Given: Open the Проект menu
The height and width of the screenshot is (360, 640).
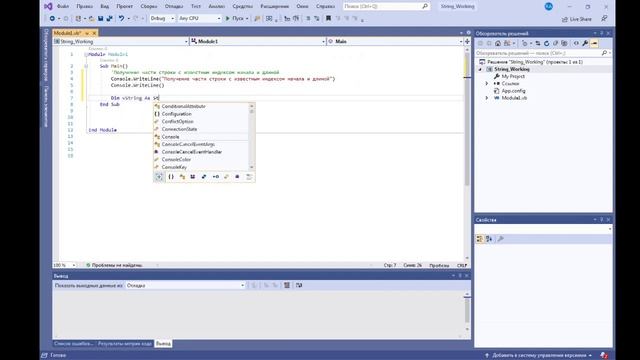Looking at the screenshot, I should [x=124, y=7].
